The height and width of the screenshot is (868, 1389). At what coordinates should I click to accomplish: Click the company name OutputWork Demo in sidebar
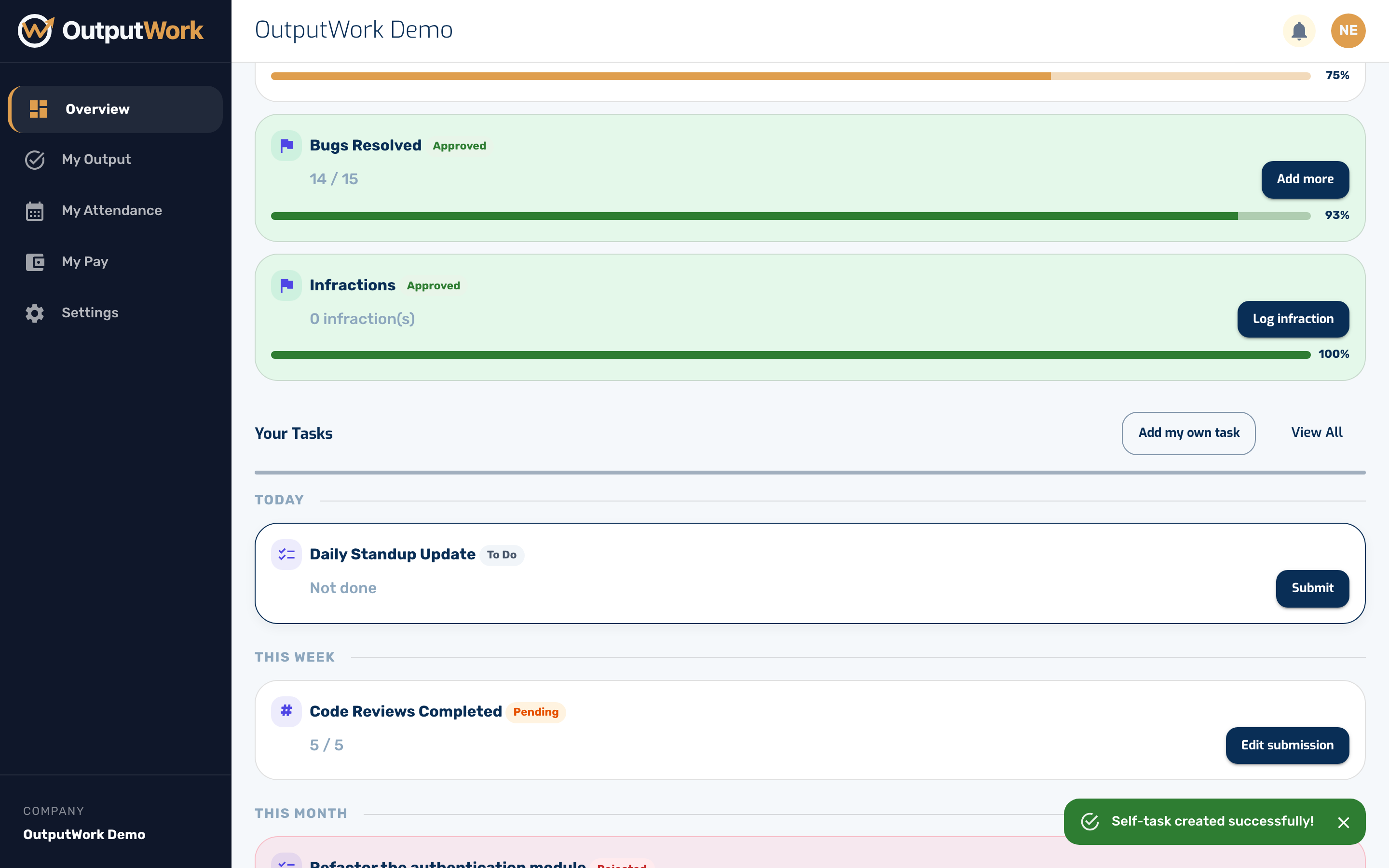coord(84,835)
